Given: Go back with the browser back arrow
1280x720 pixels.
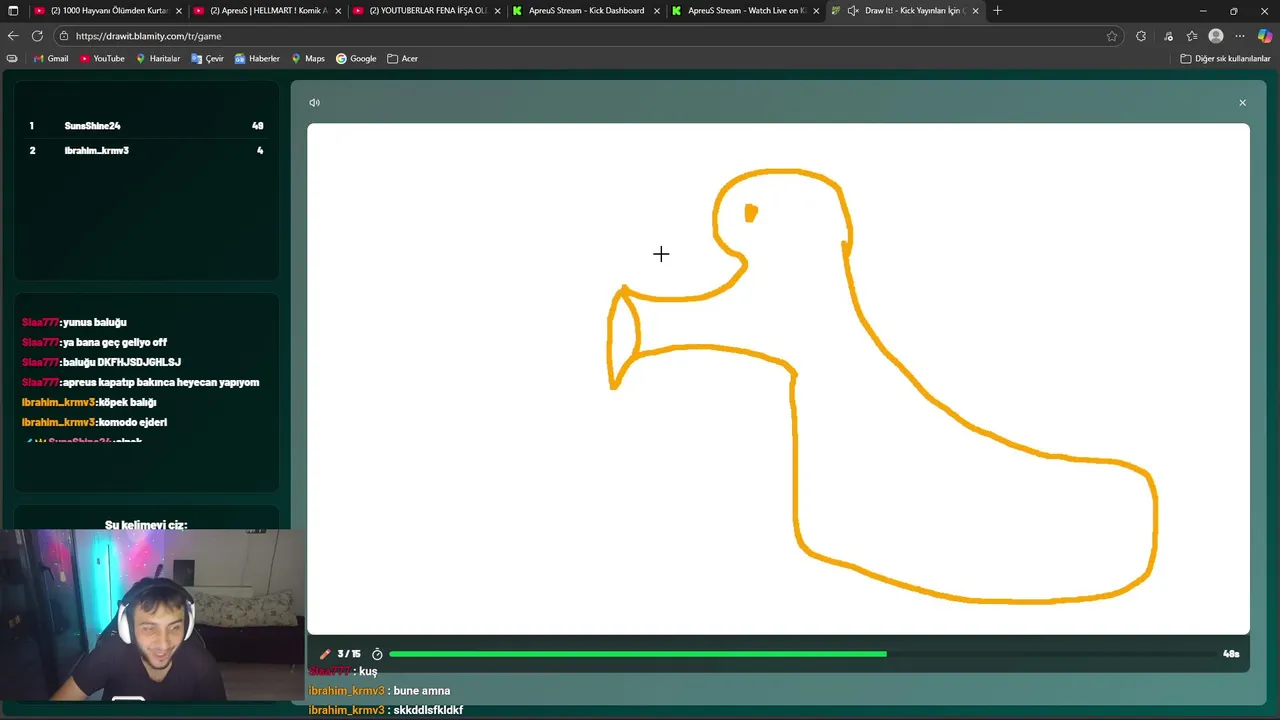Looking at the screenshot, I should point(13,36).
